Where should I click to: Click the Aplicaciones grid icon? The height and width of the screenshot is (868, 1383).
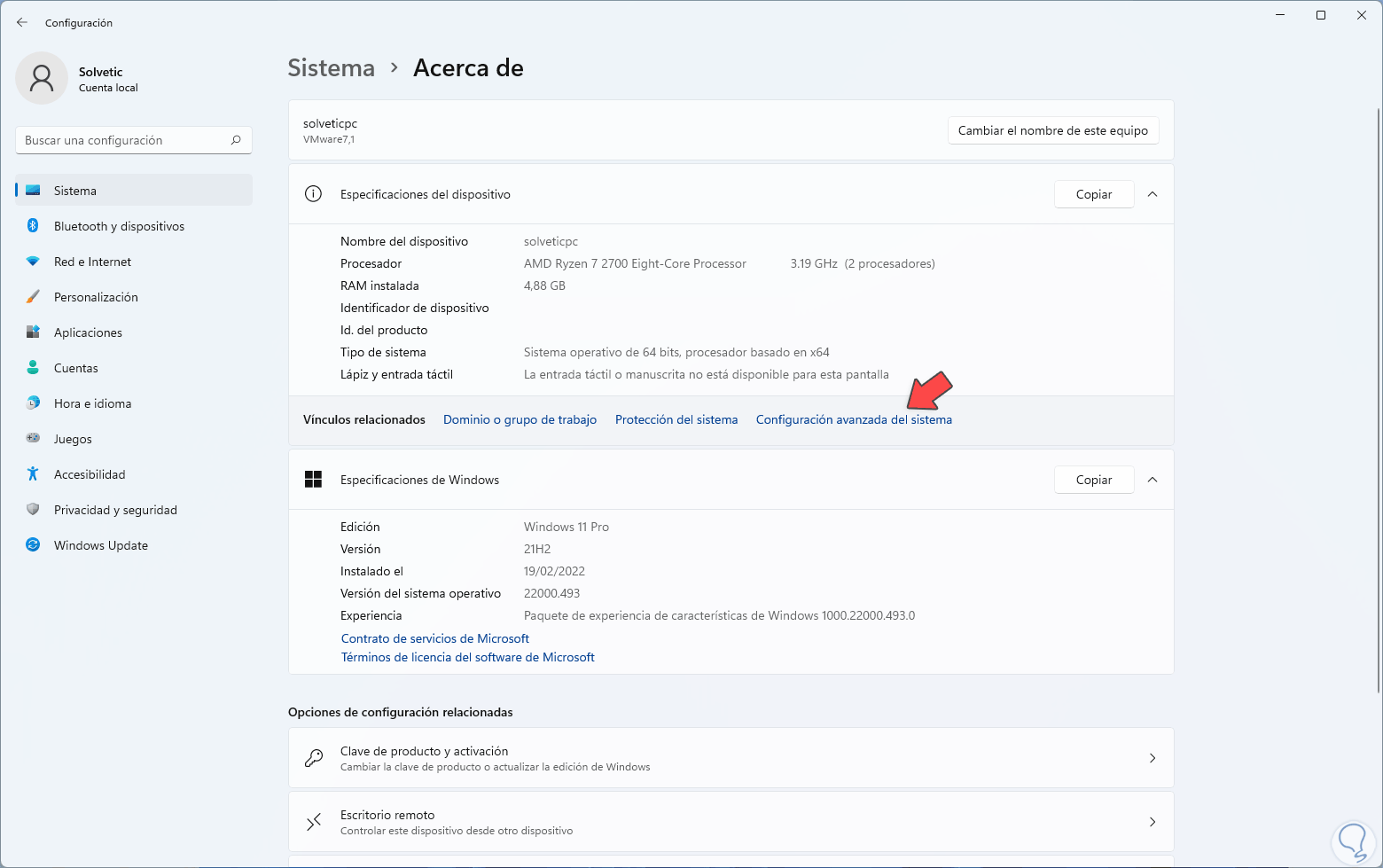click(x=33, y=332)
